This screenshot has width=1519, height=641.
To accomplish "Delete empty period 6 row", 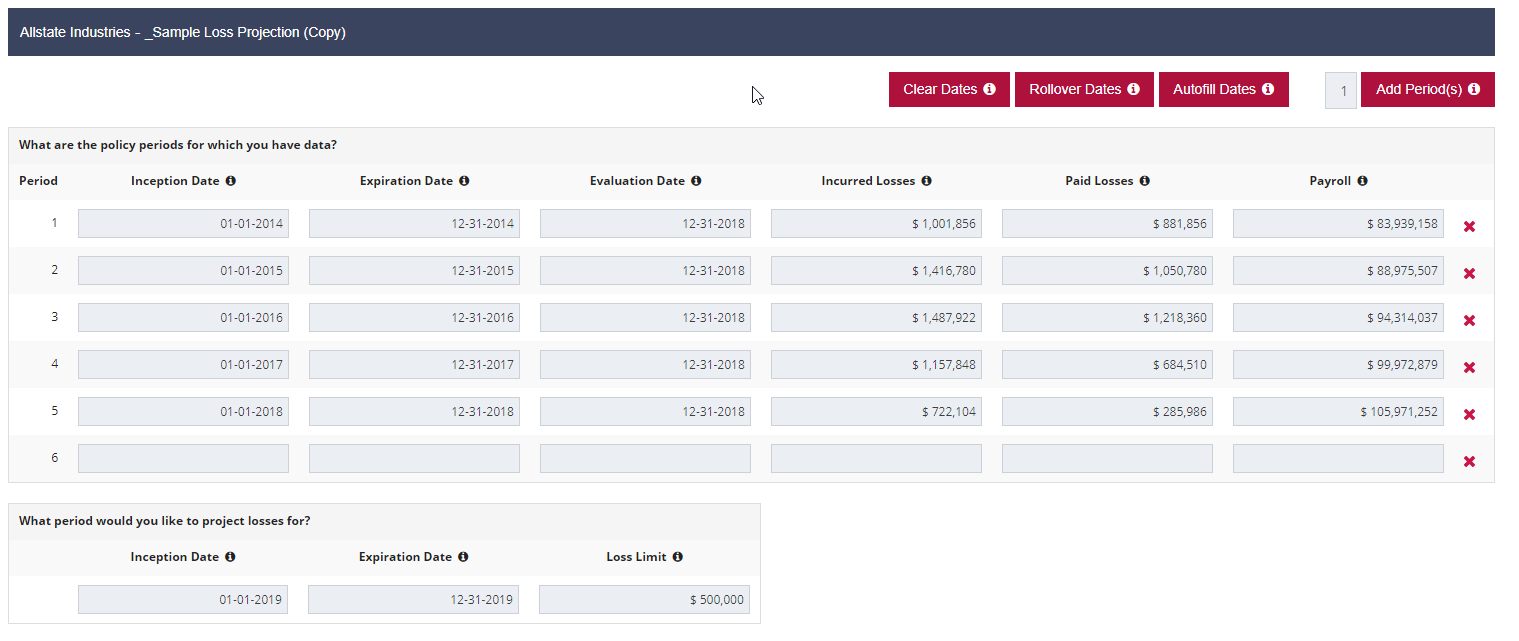I will [x=1469, y=462].
